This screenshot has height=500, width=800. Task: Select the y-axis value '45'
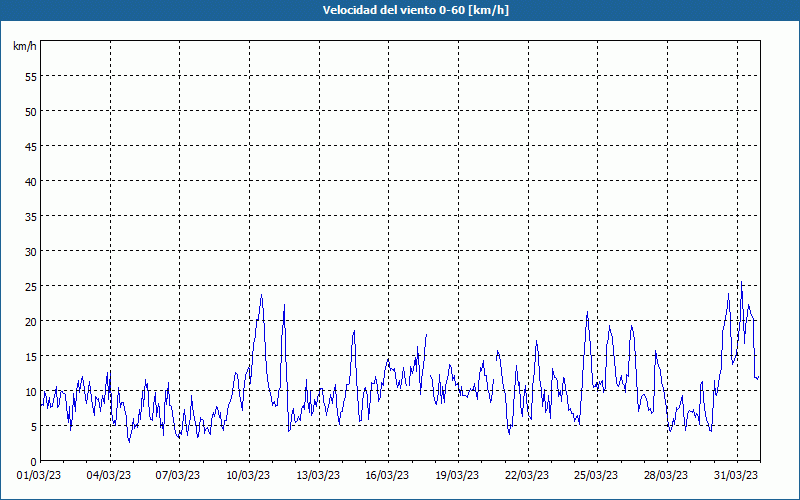31,146
